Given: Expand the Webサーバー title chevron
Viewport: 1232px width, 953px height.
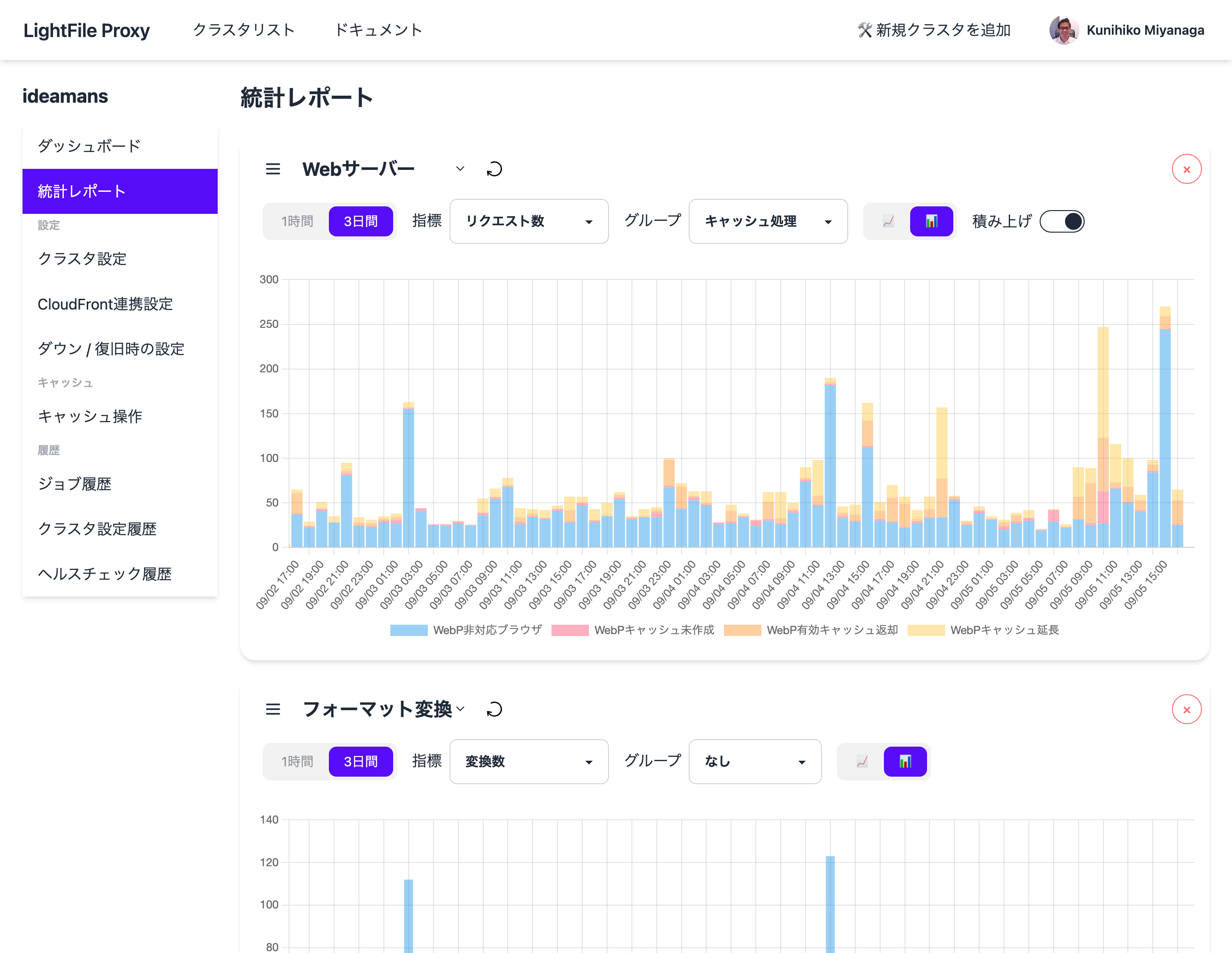Looking at the screenshot, I should click(460, 169).
